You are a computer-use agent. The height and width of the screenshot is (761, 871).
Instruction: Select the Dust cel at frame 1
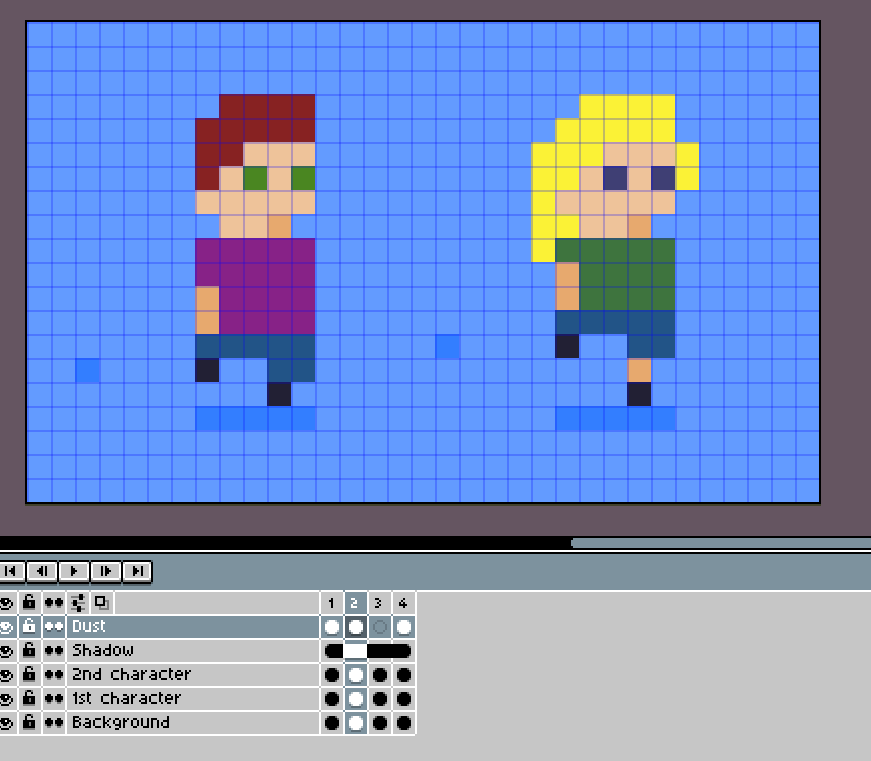tap(332, 627)
